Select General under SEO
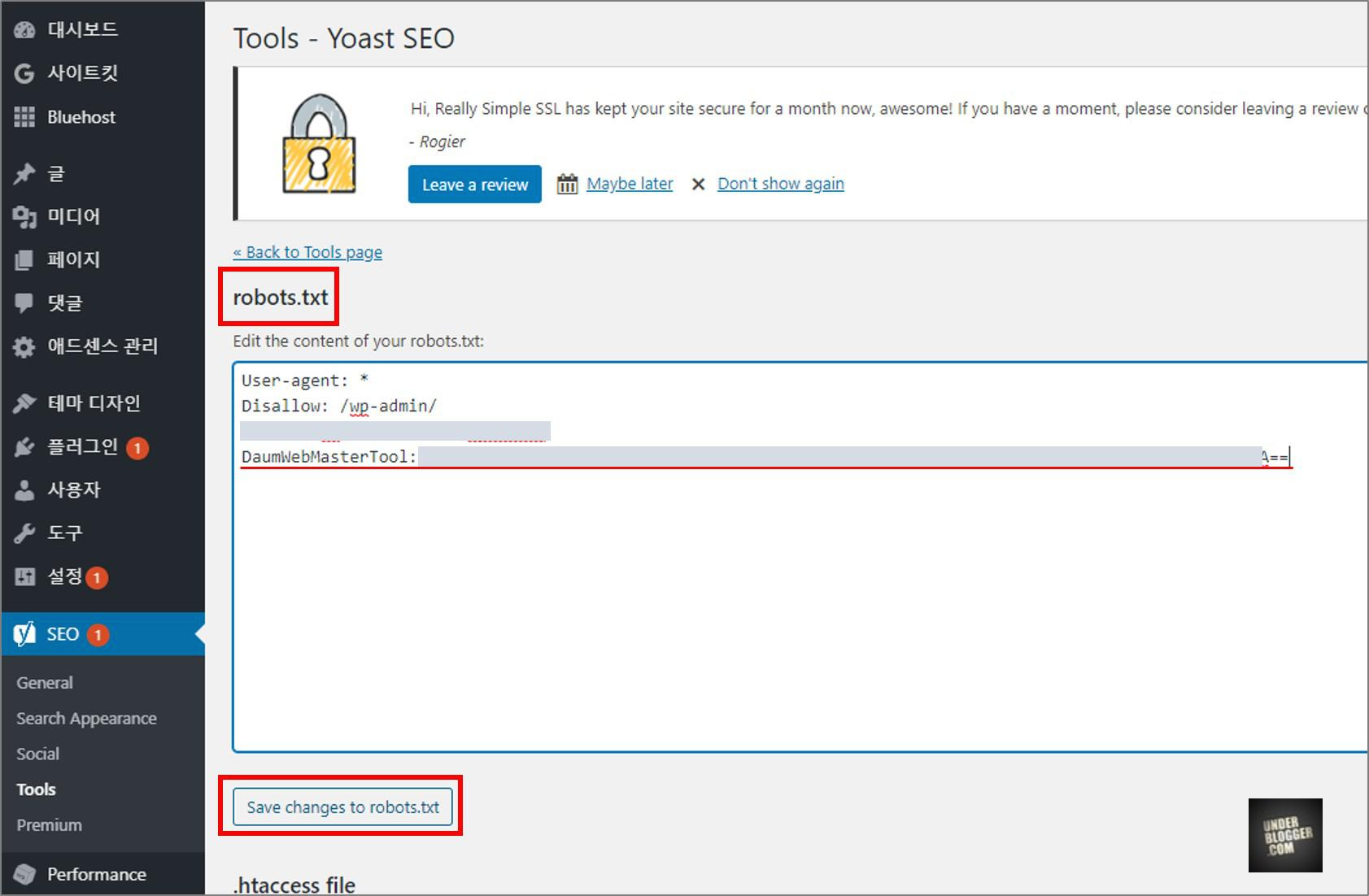The image size is (1369, 896). 45,683
